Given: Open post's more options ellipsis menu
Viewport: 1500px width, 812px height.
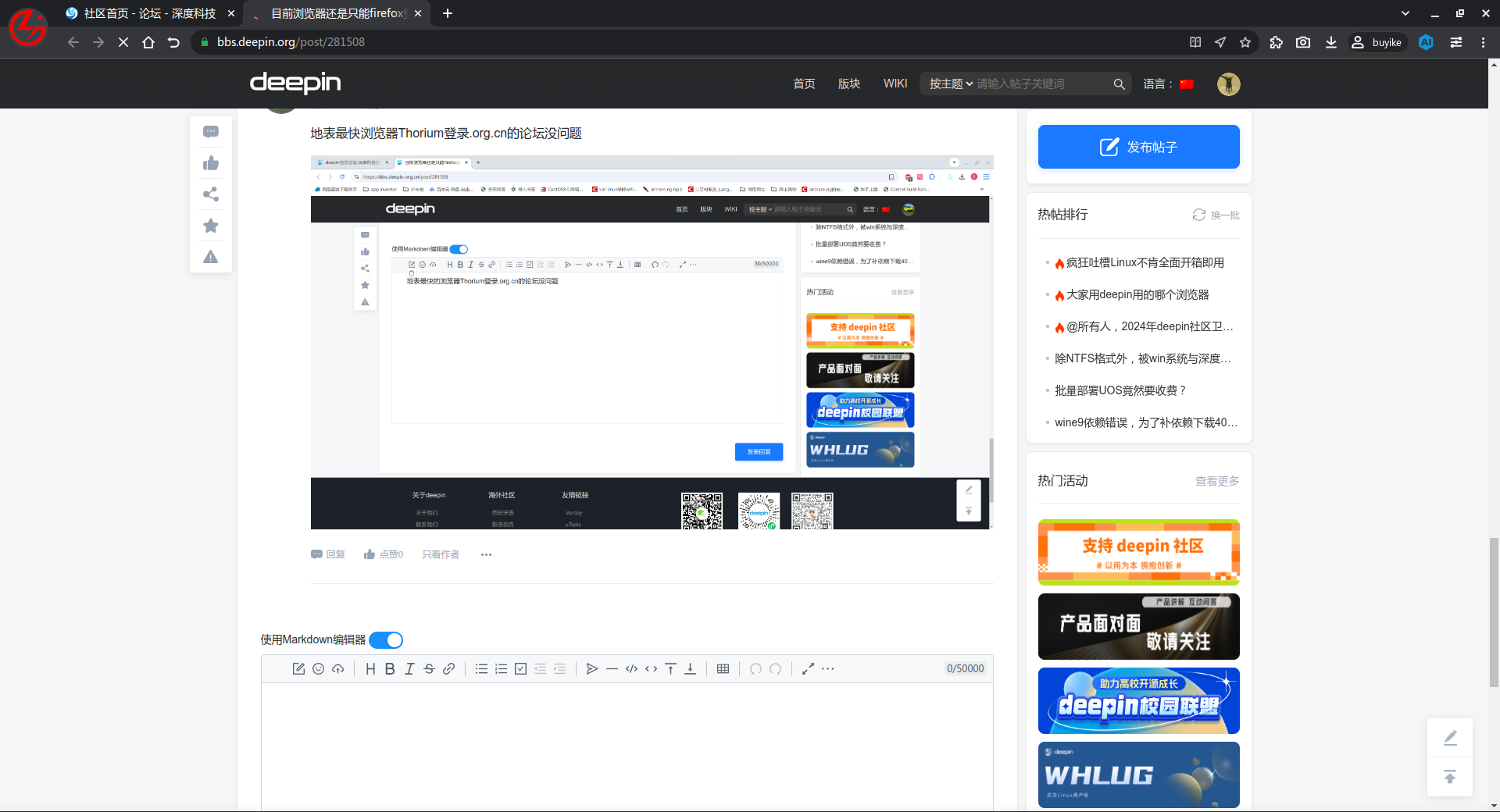Looking at the screenshot, I should click(x=486, y=554).
